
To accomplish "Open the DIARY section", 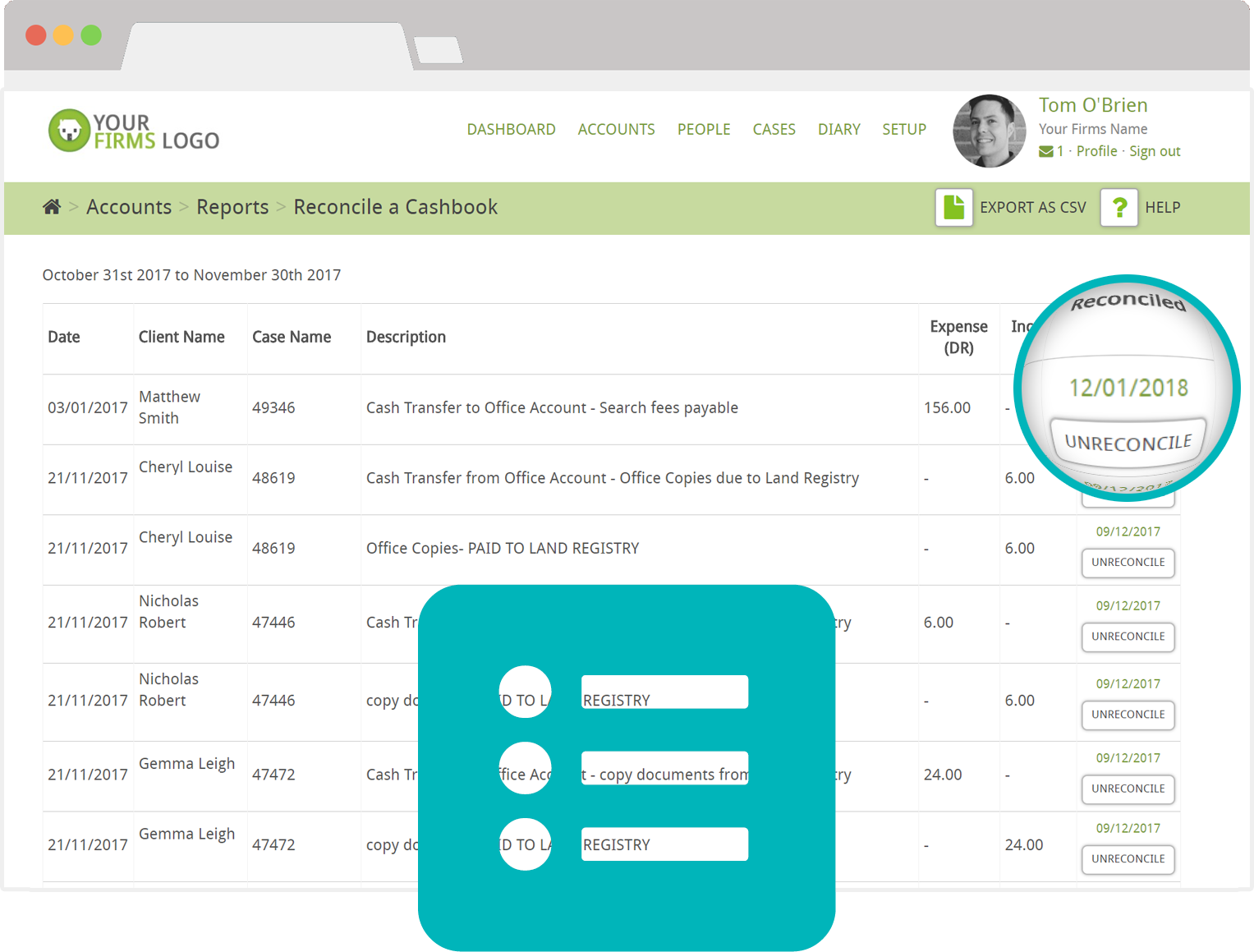I will pyautogui.click(x=838, y=129).
